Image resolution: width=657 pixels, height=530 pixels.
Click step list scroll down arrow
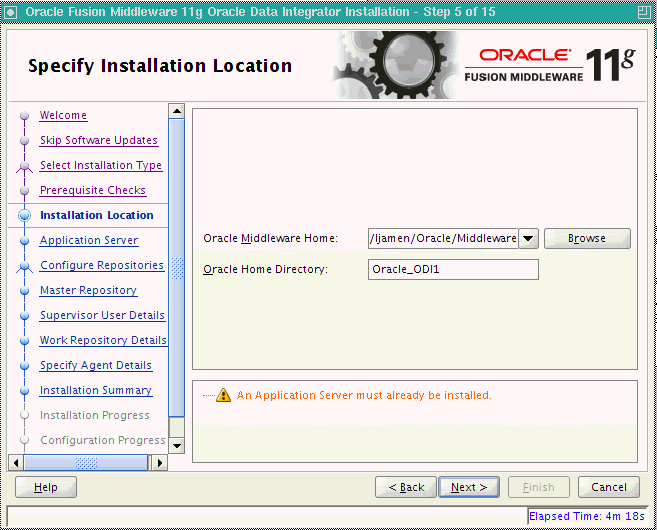tap(177, 445)
